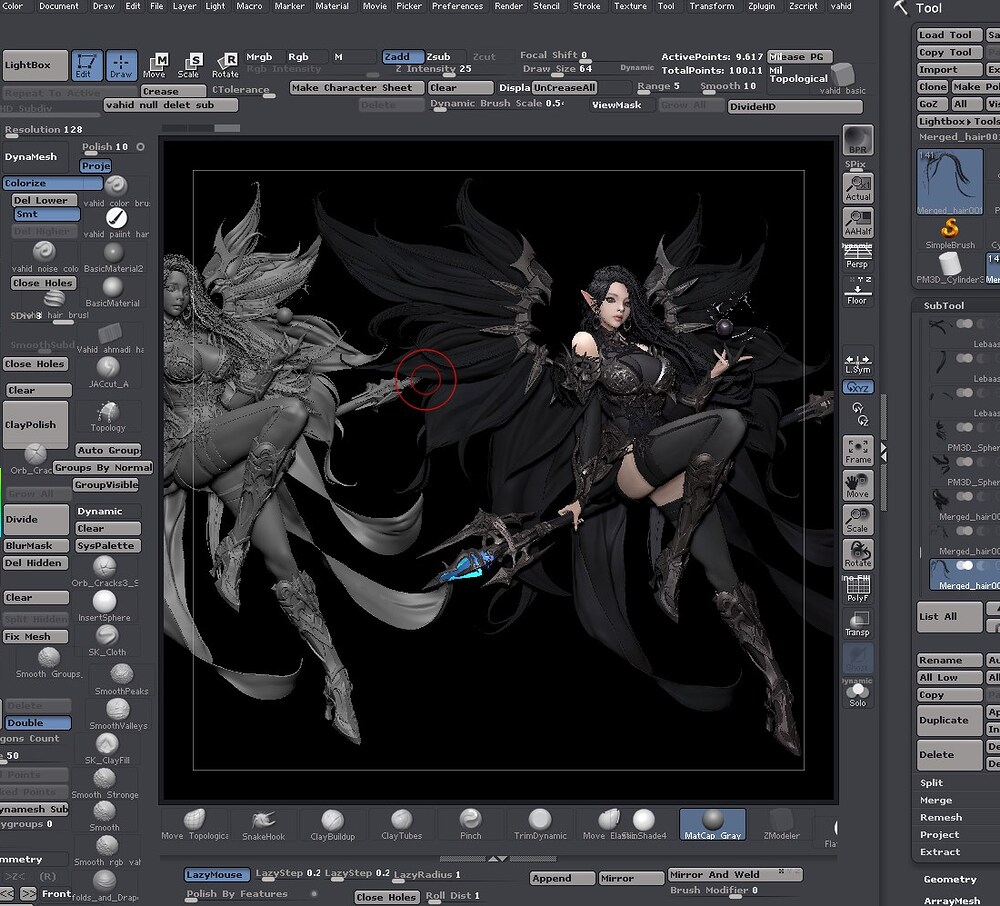Choose the Scale icon in top toolbar
Viewport: 1000px width, 906px height.
click(x=189, y=65)
